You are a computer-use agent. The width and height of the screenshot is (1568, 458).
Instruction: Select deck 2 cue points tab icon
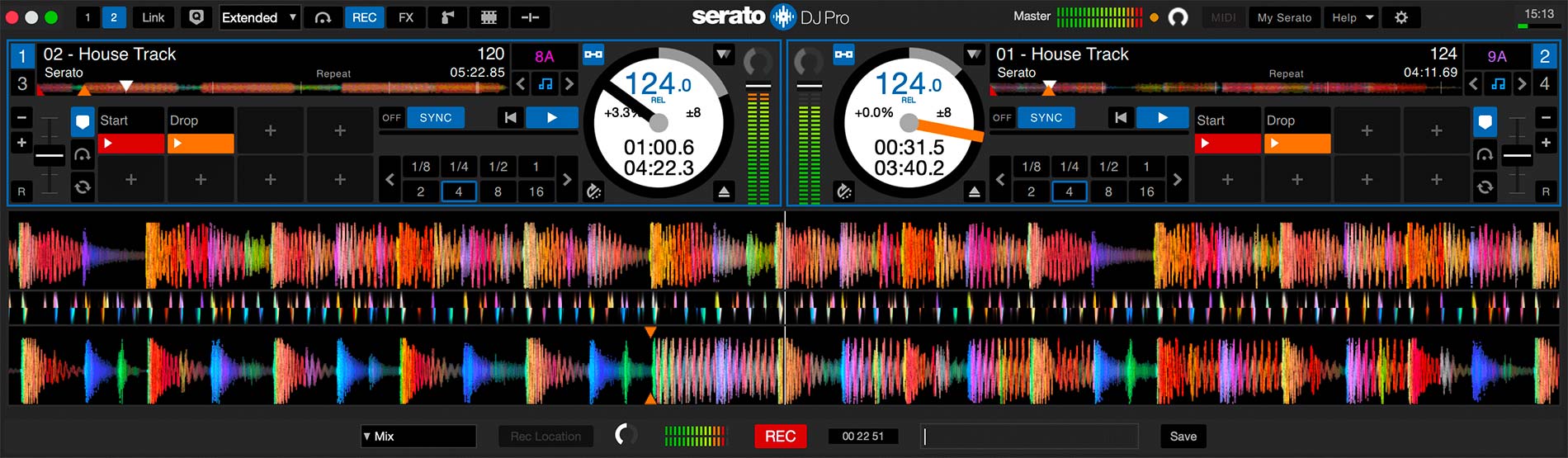[1485, 123]
